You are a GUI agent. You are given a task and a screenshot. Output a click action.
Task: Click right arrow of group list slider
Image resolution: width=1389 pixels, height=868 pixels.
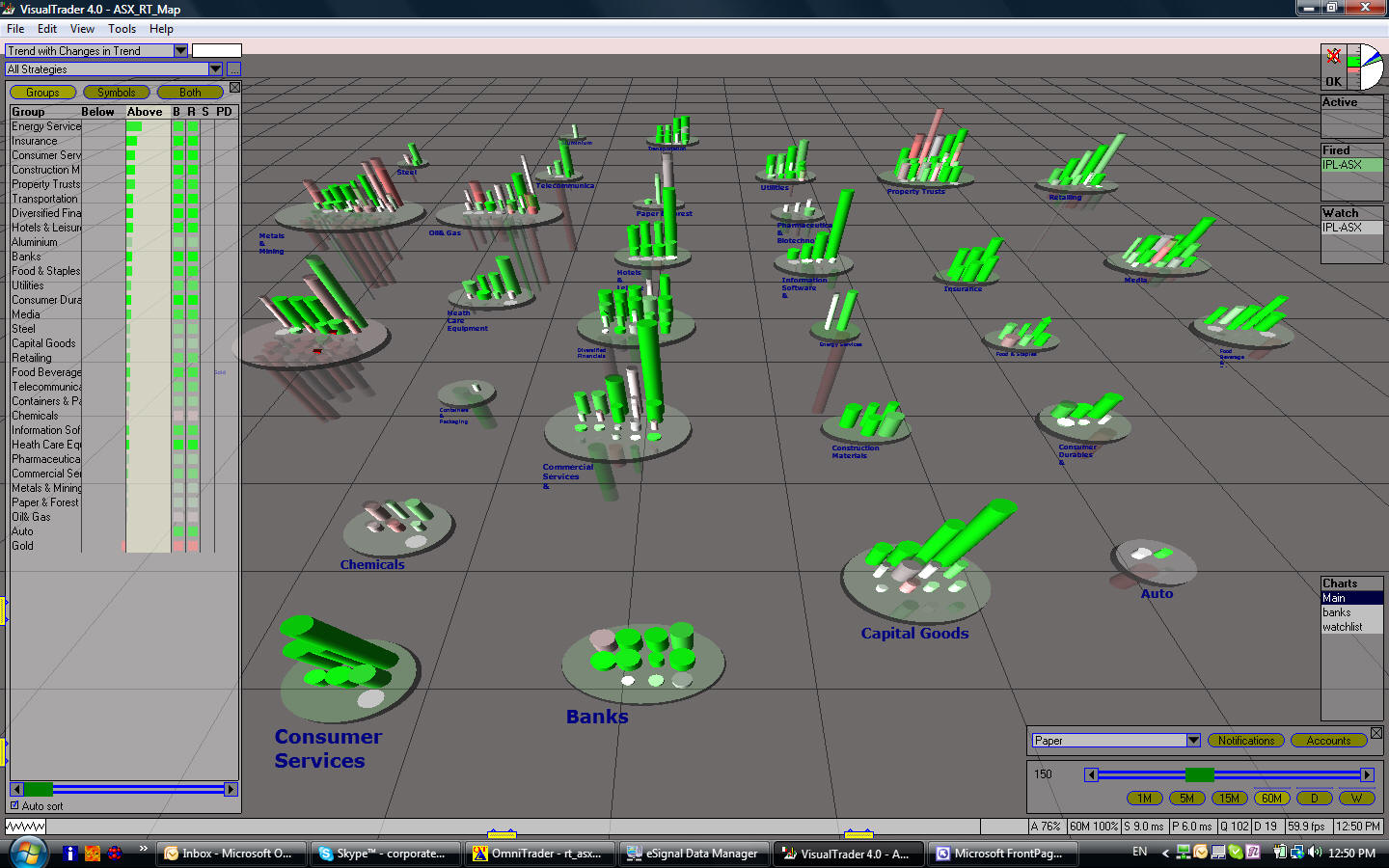pos(231,789)
